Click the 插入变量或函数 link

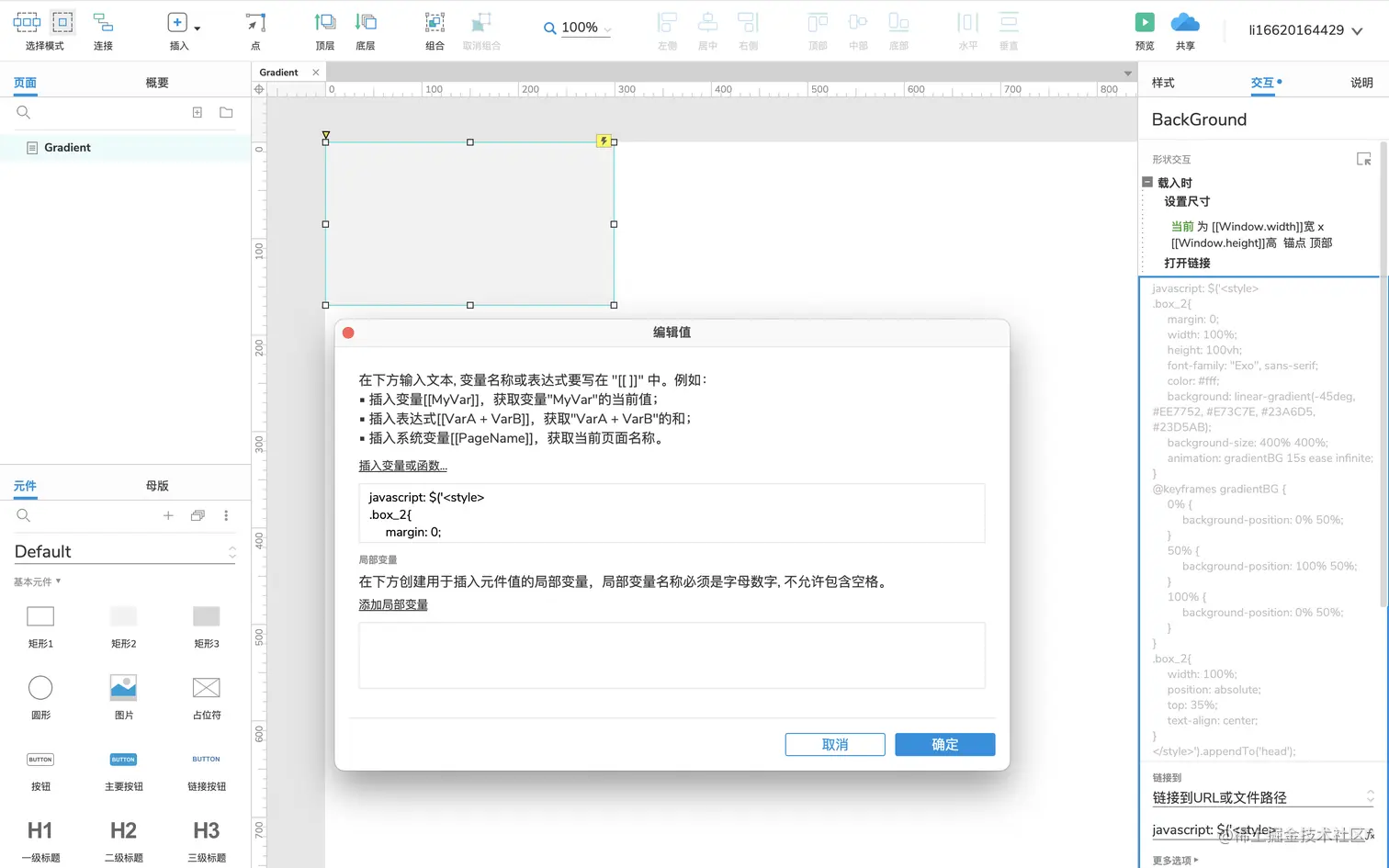[402, 466]
